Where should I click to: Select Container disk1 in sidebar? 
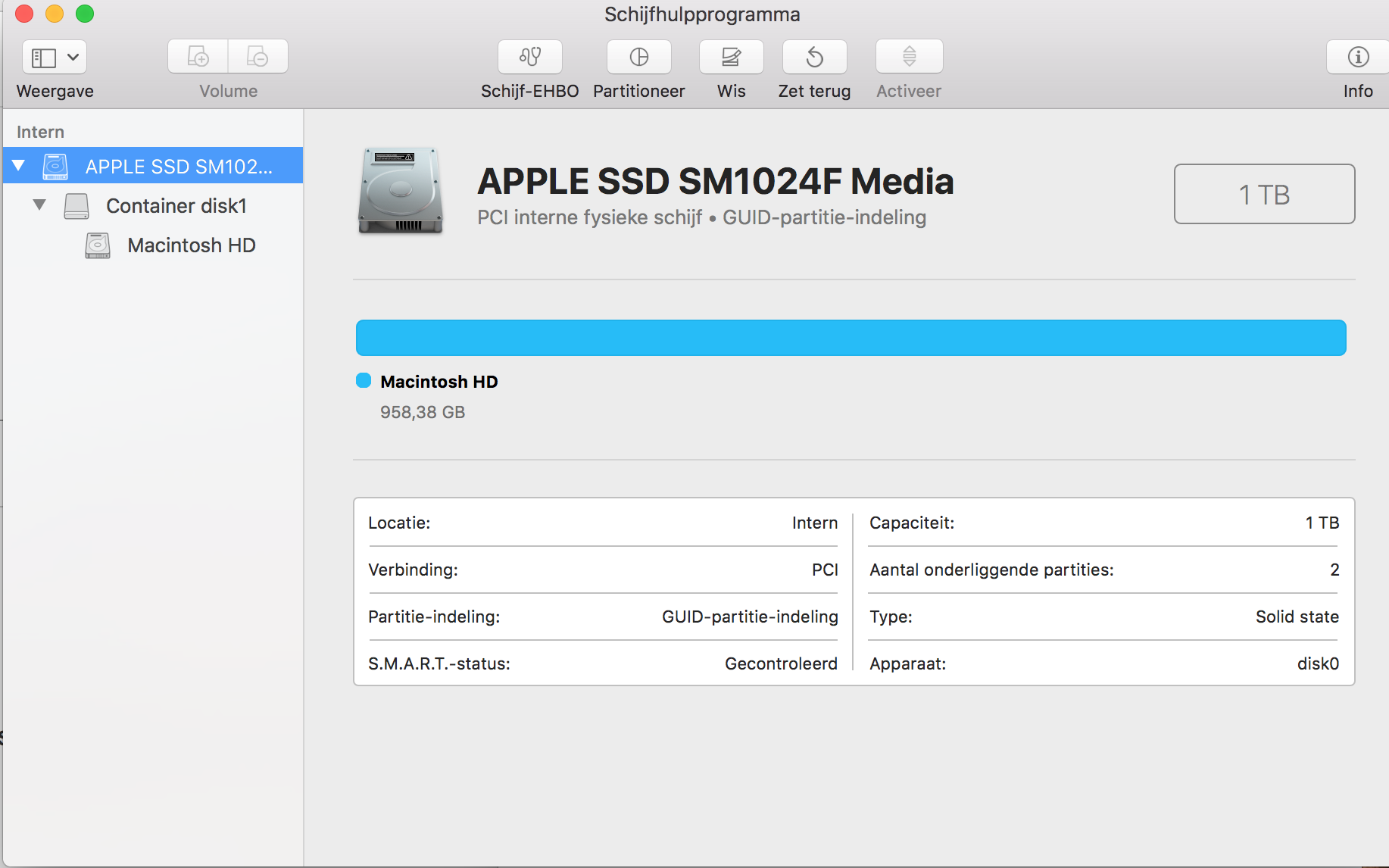click(176, 206)
